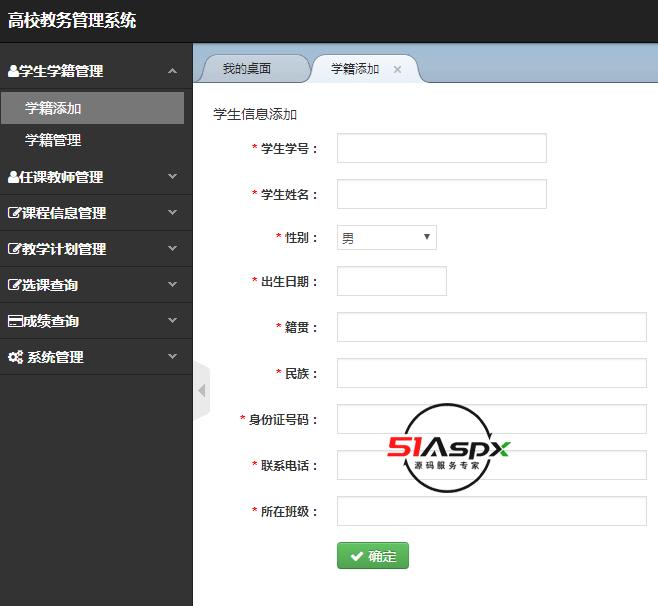The image size is (658, 606).
Task: Focus the 学生姓名 input field
Action: pos(442,194)
